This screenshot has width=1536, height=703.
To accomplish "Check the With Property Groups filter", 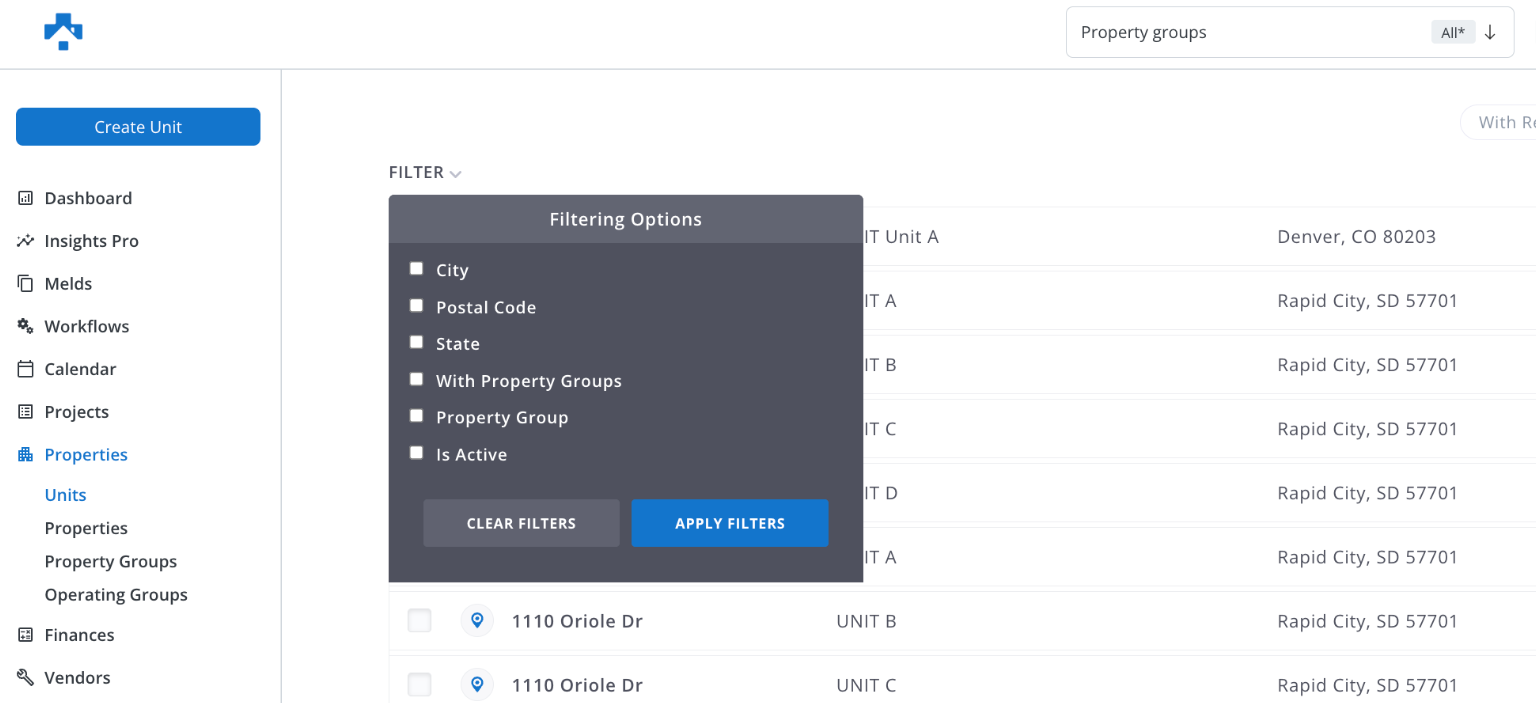I will click(x=416, y=380).
